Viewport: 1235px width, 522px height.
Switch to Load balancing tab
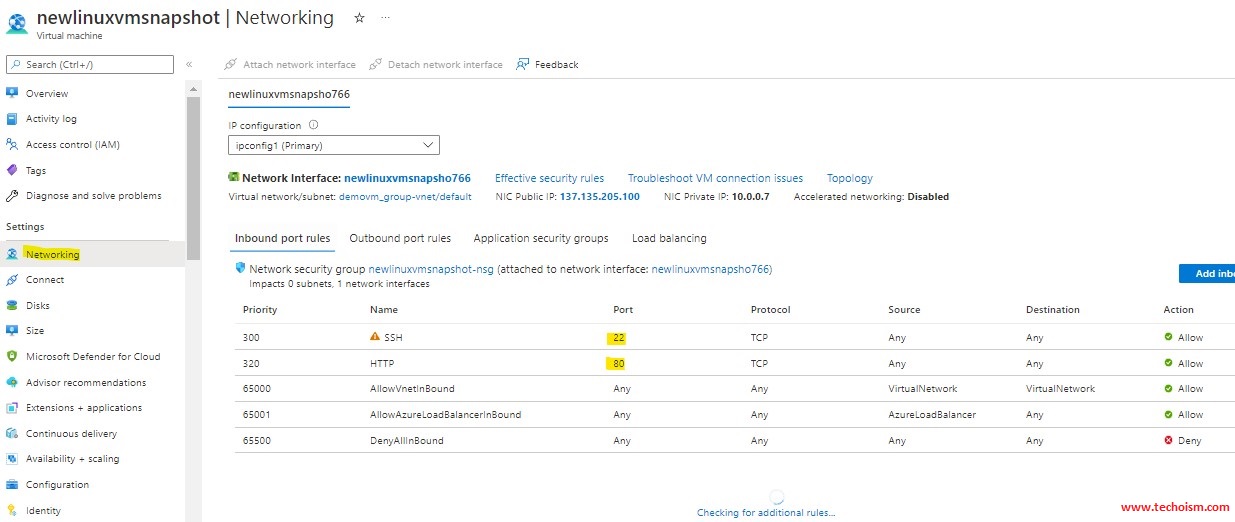pyautogui.click(x=669, y=238)
